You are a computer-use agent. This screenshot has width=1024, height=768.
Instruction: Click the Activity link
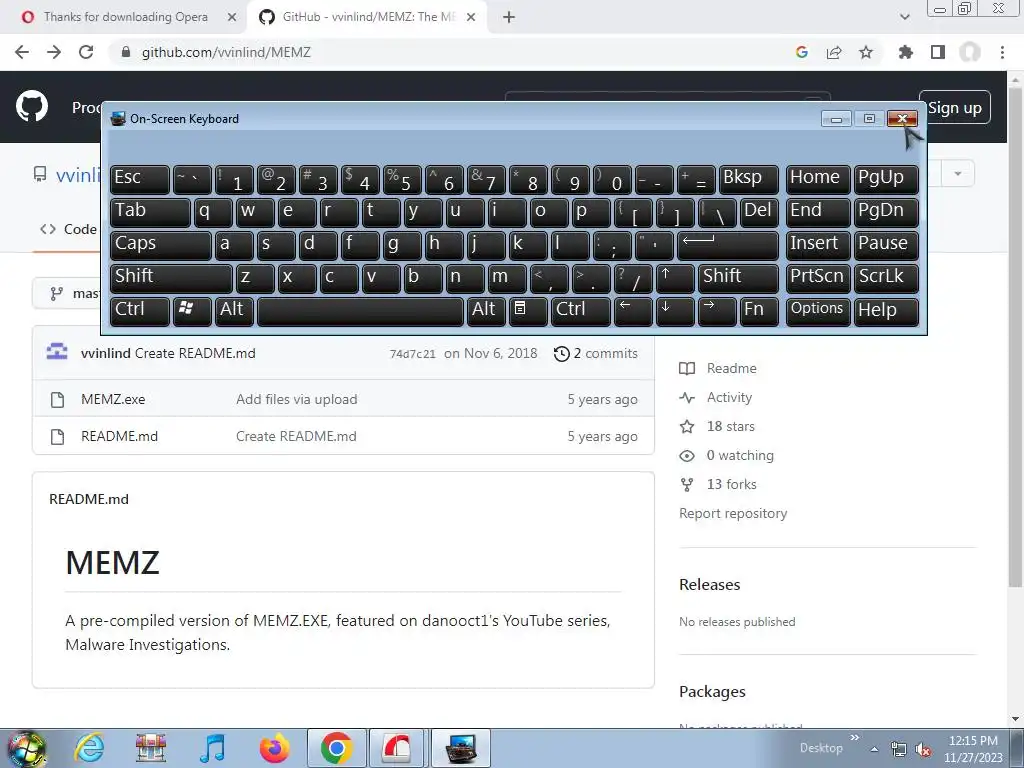click(x=716, y=398)
